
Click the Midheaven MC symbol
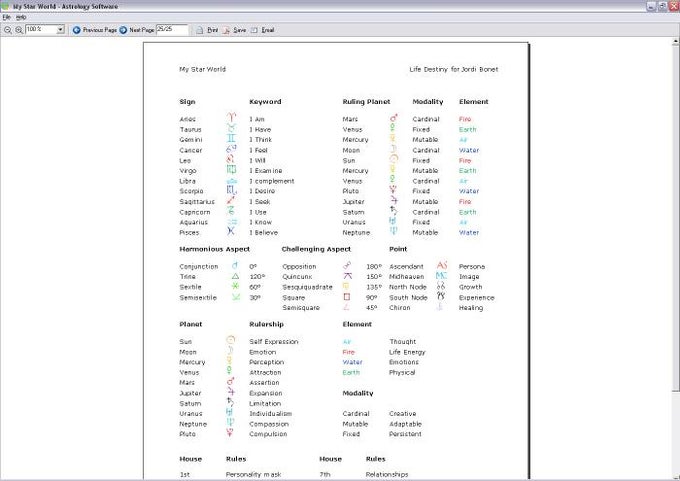pos(441,275)
